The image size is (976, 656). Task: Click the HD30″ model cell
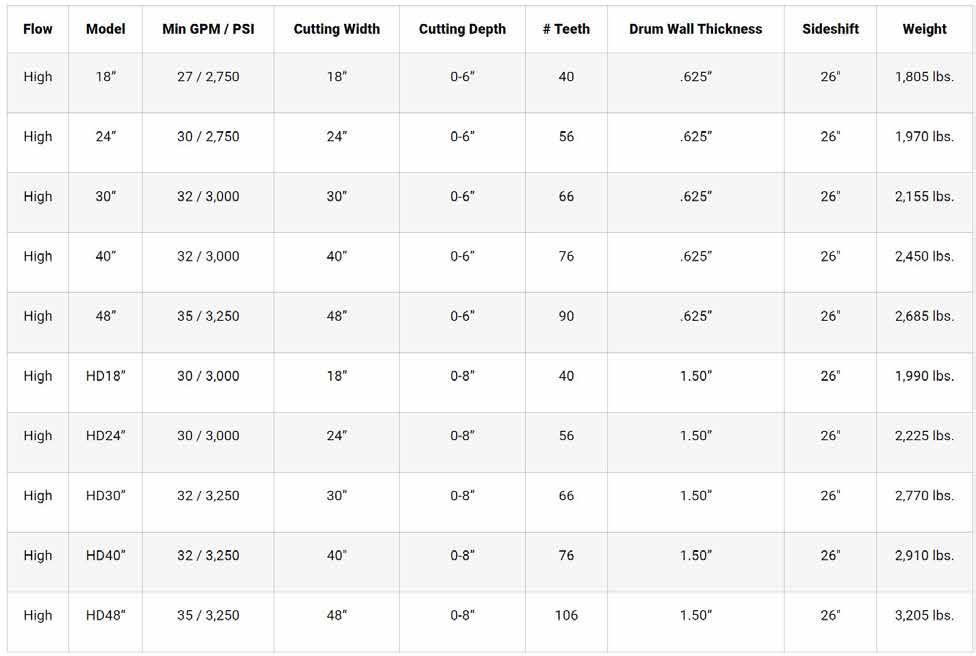(106, 496)
